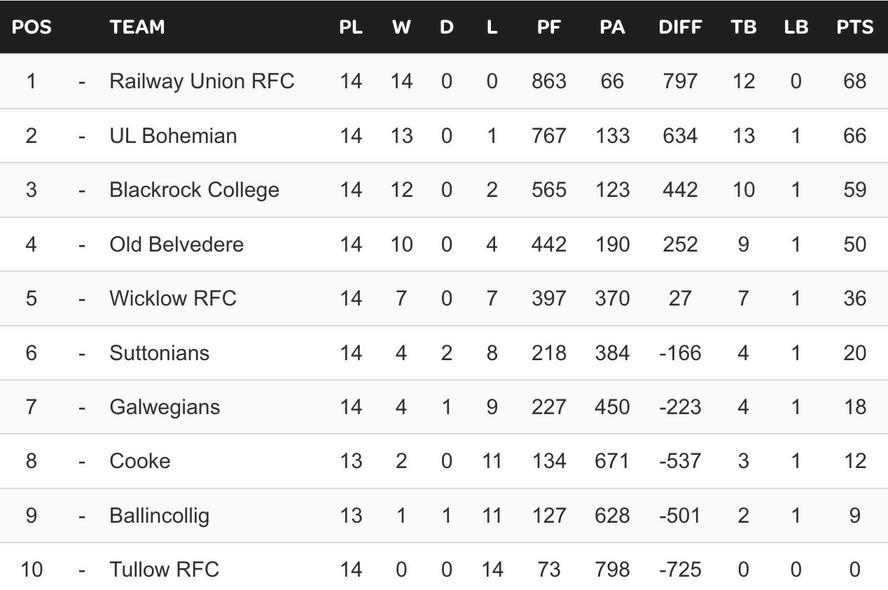Open Wicklow RFC team entry
The height and width of the screenshot is (590, 888).
click(173, 298)
